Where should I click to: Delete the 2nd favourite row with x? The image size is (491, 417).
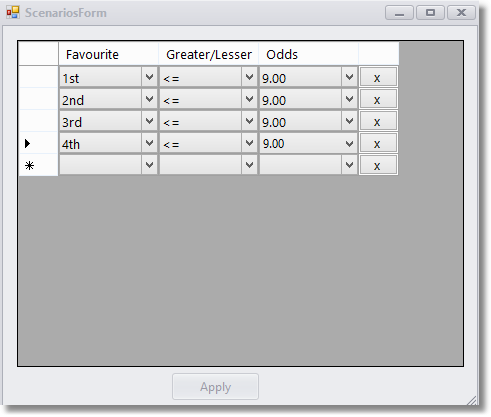(378, 99)
